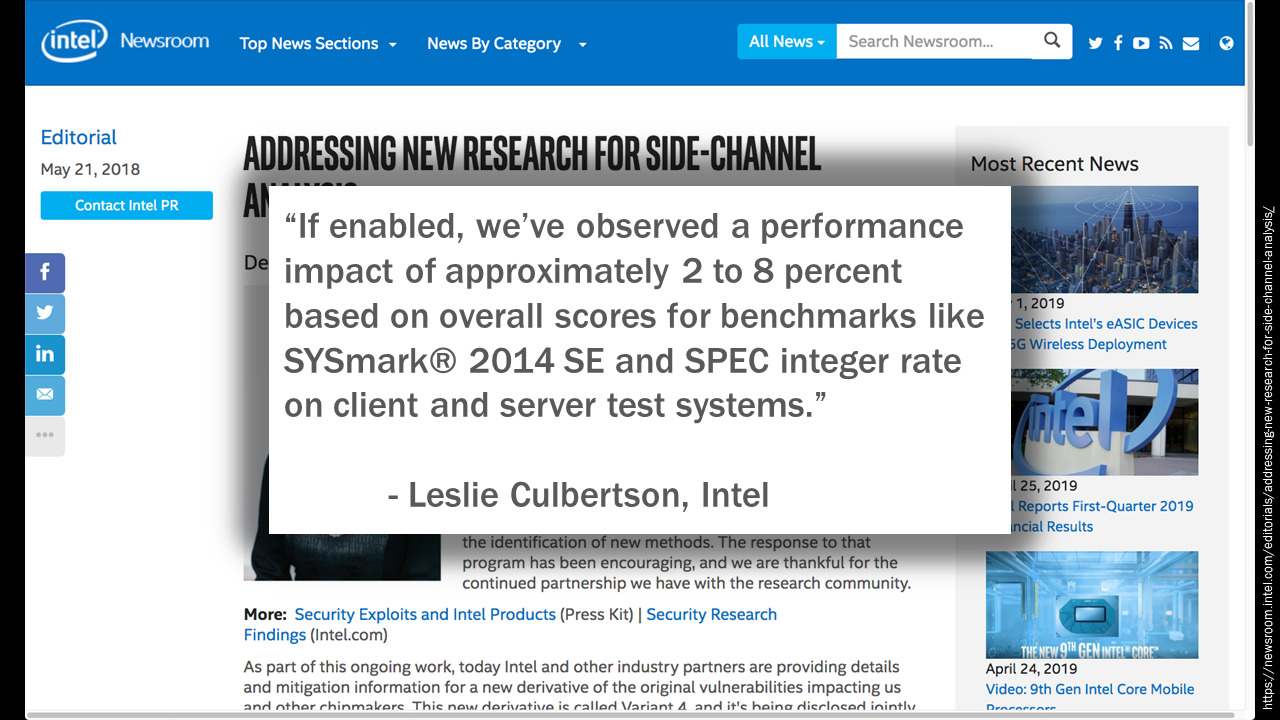Screen dimensions: 1280x720
Task: Click the Leslie Culbertson, Intel attribution
Action: click(x=578, y=494)
